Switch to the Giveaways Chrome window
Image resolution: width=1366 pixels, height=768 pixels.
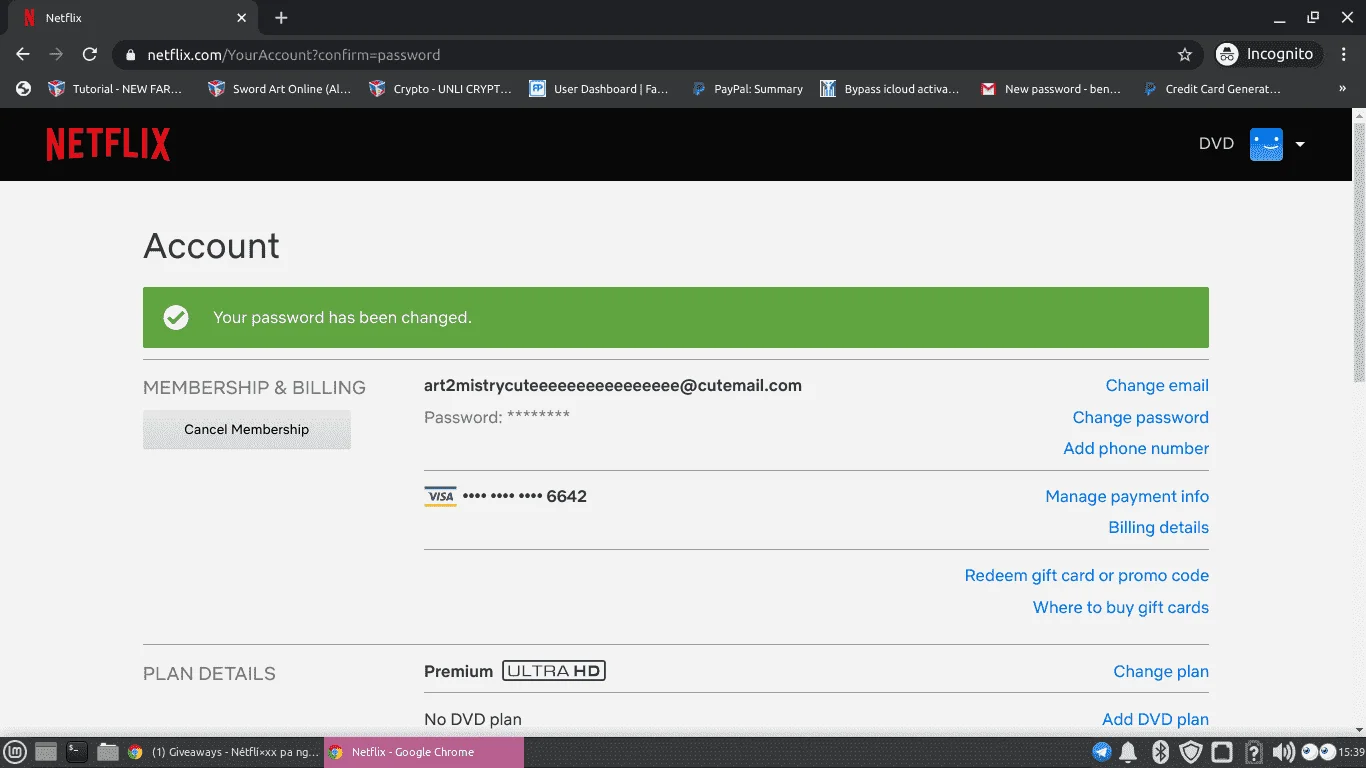tap(222, 752)
